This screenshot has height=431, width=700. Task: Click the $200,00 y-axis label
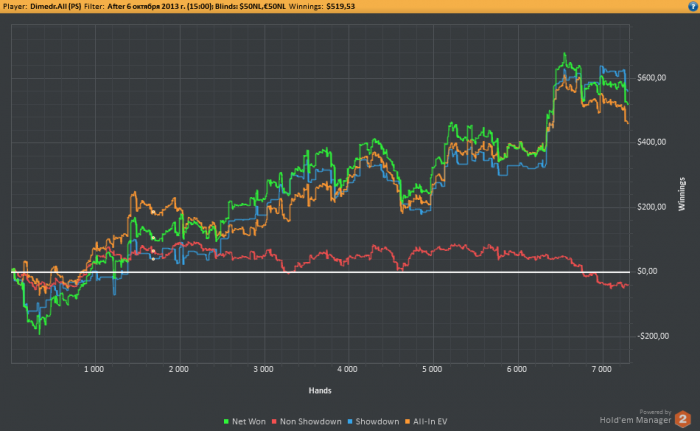[651, 207]
